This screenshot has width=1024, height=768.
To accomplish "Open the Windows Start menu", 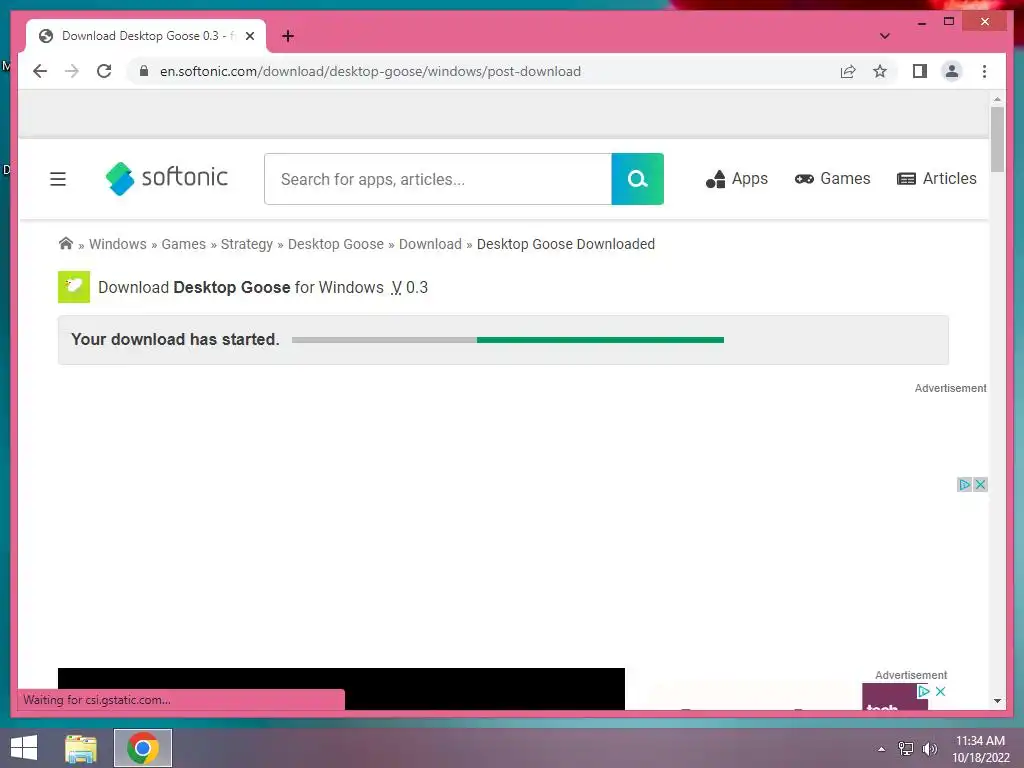I will tap(24, 748).
